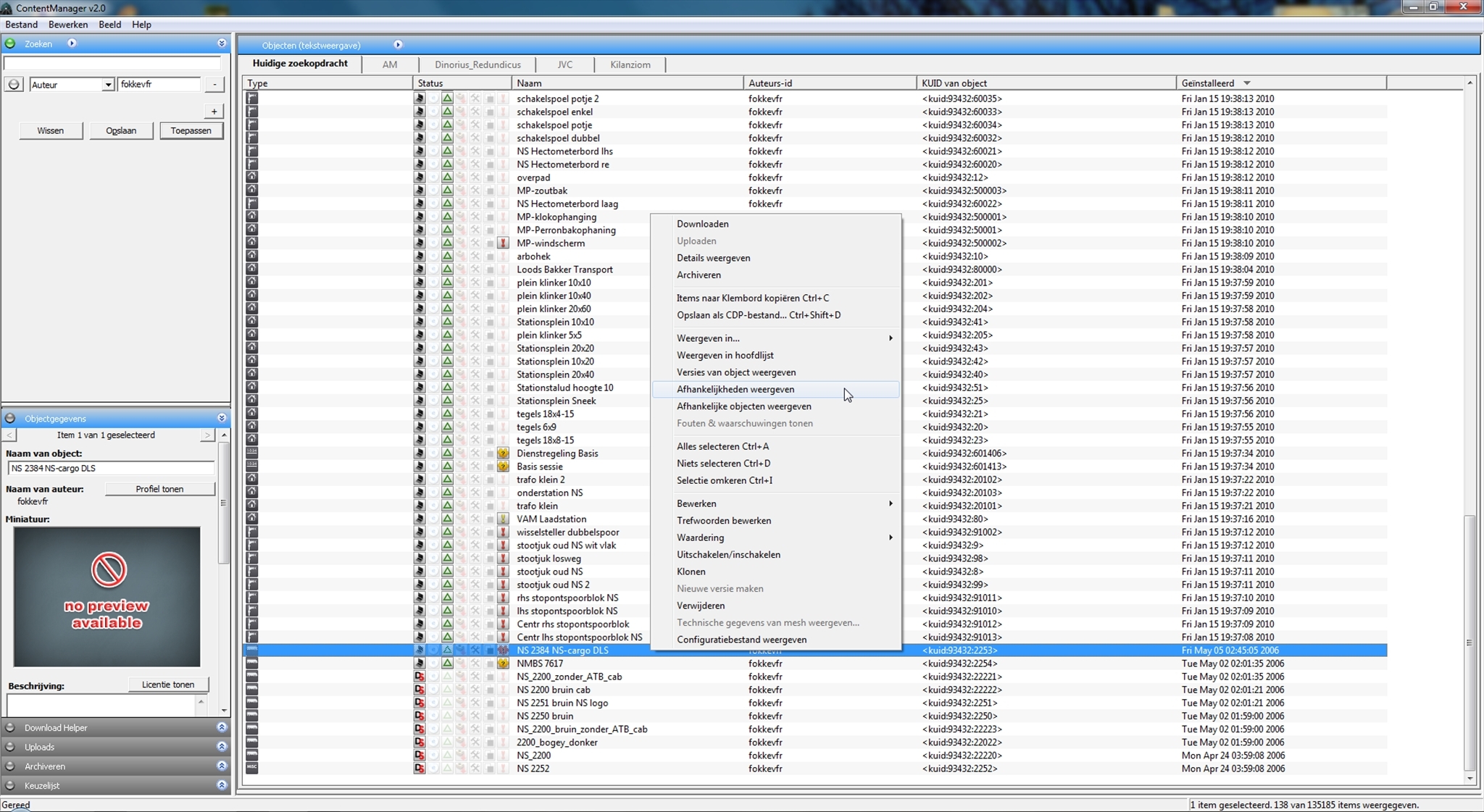The width and height of the screenshot is (1484, 812).
Task: Click the Licentie tonen button
Action: [168, 685]
